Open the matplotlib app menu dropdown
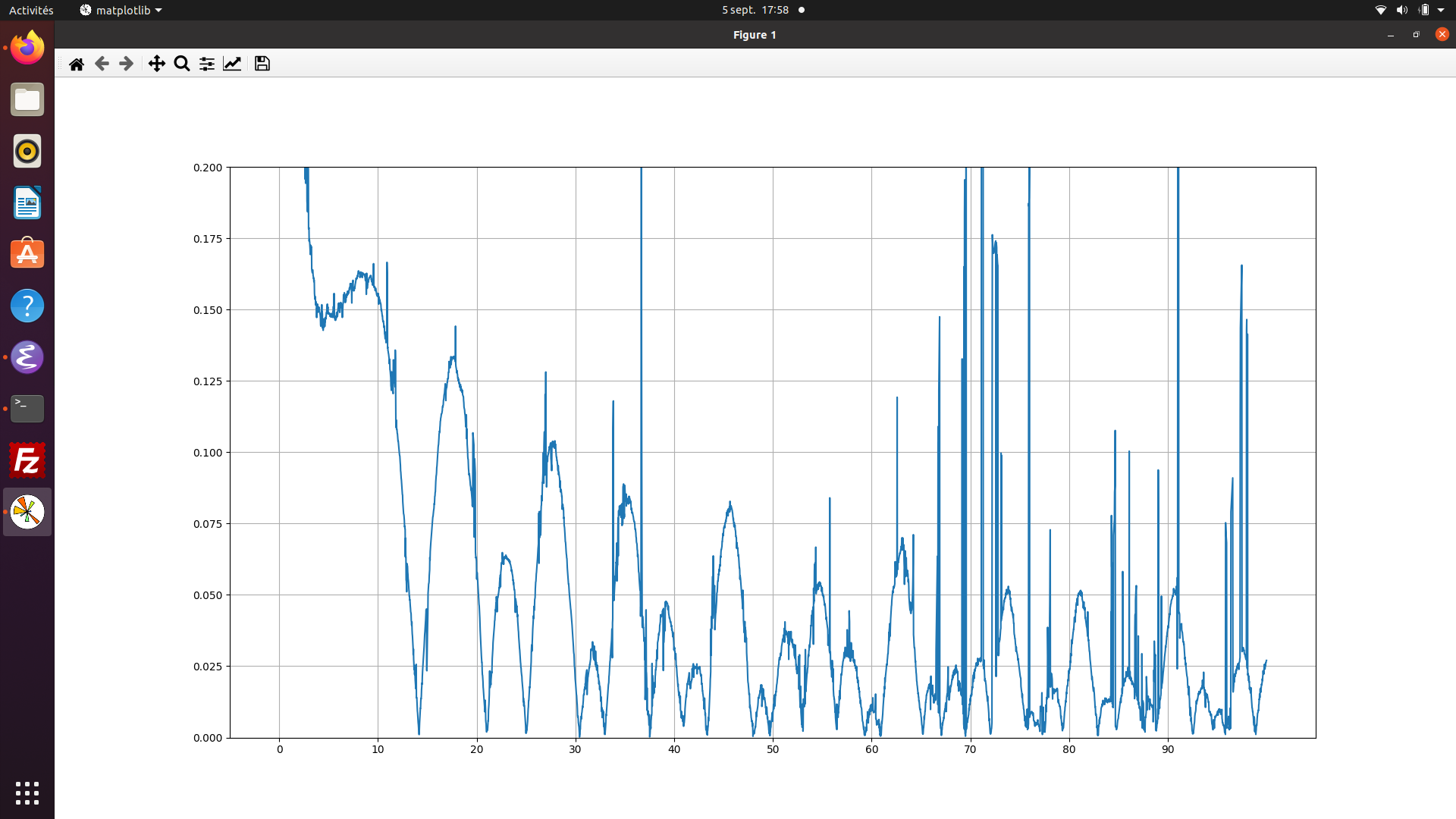 [x=121, y=10]
